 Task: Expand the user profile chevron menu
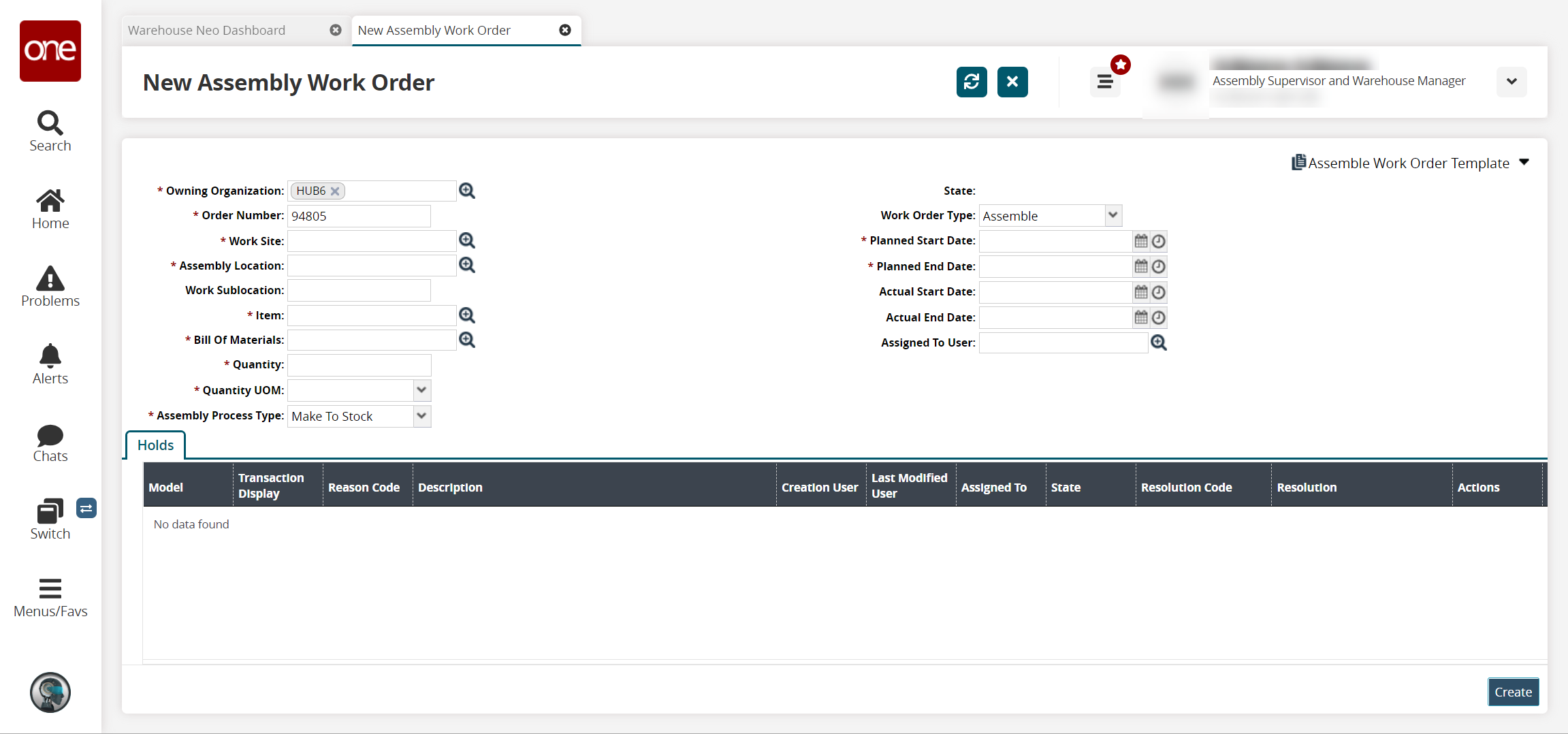[x=1511, y=82]
